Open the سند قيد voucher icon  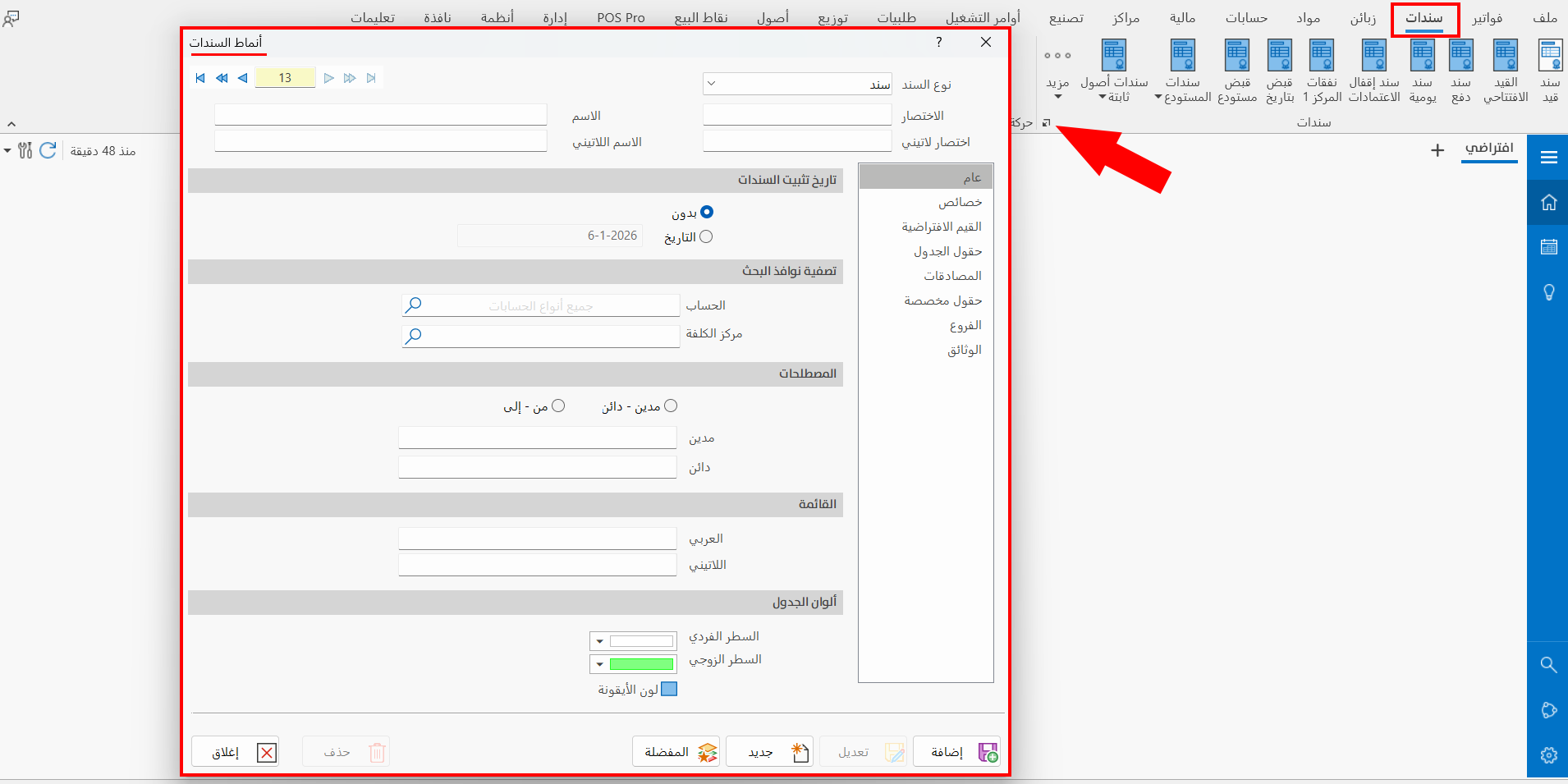point(1550,71)
